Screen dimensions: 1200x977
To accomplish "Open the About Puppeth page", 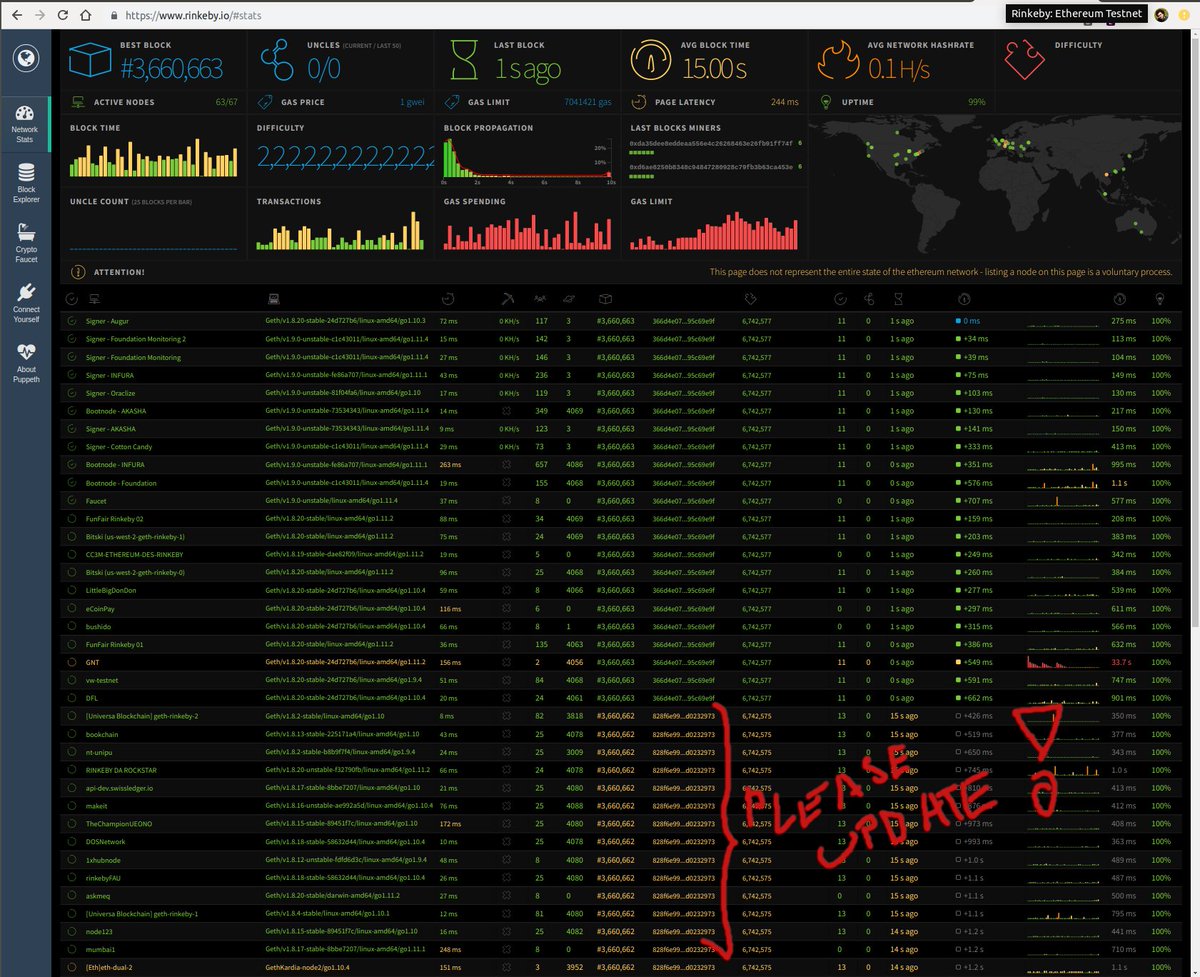I will click(25, 362).
